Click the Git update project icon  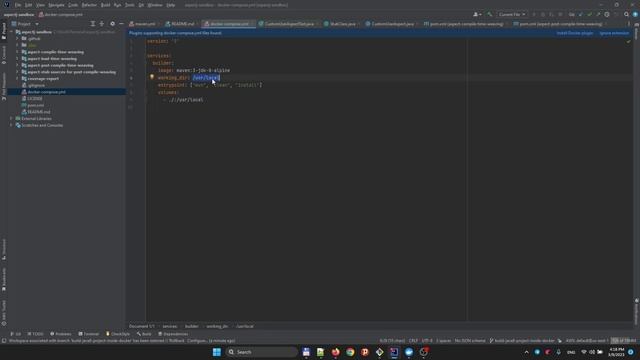click(x=581, y=14)
